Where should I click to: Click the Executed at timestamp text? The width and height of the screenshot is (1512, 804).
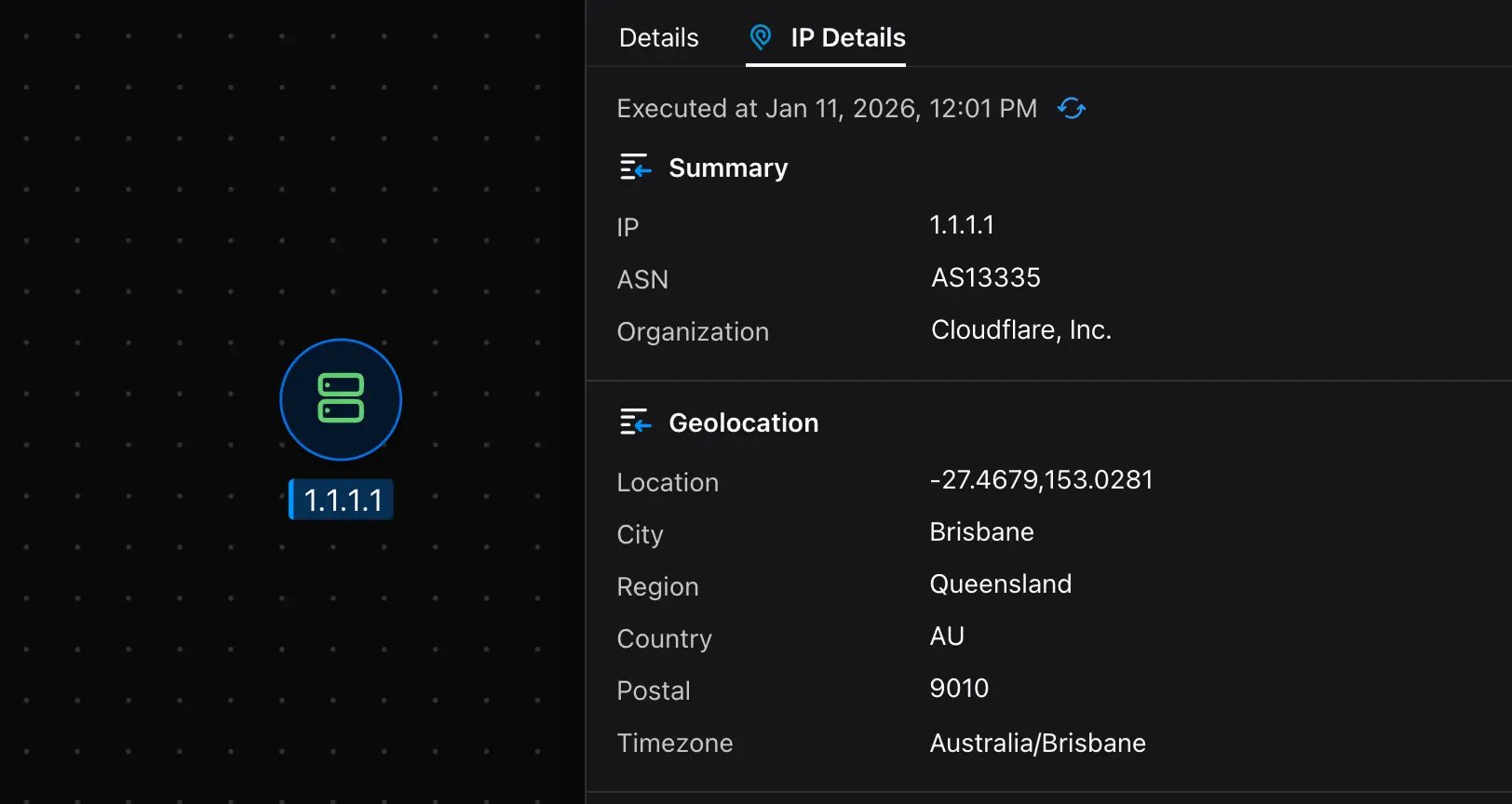[x=827, y=109]
